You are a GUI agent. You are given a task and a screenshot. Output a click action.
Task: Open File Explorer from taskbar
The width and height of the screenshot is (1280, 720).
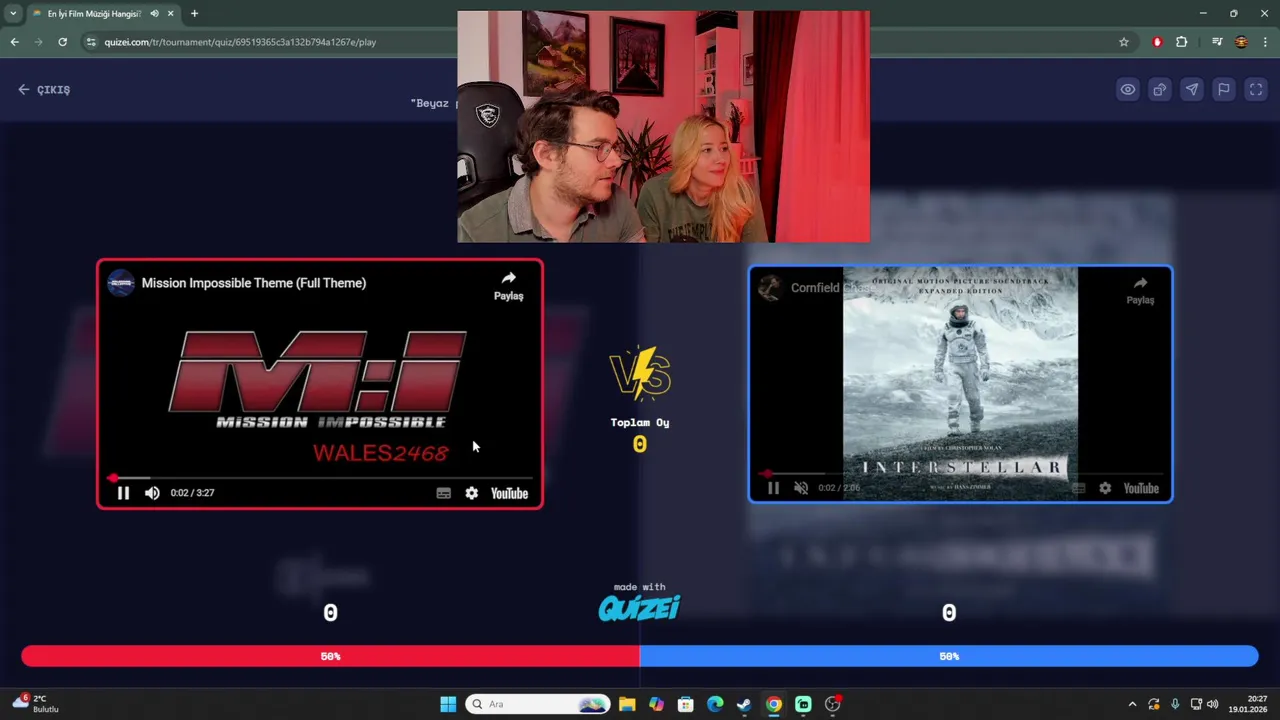coord(627,704)
